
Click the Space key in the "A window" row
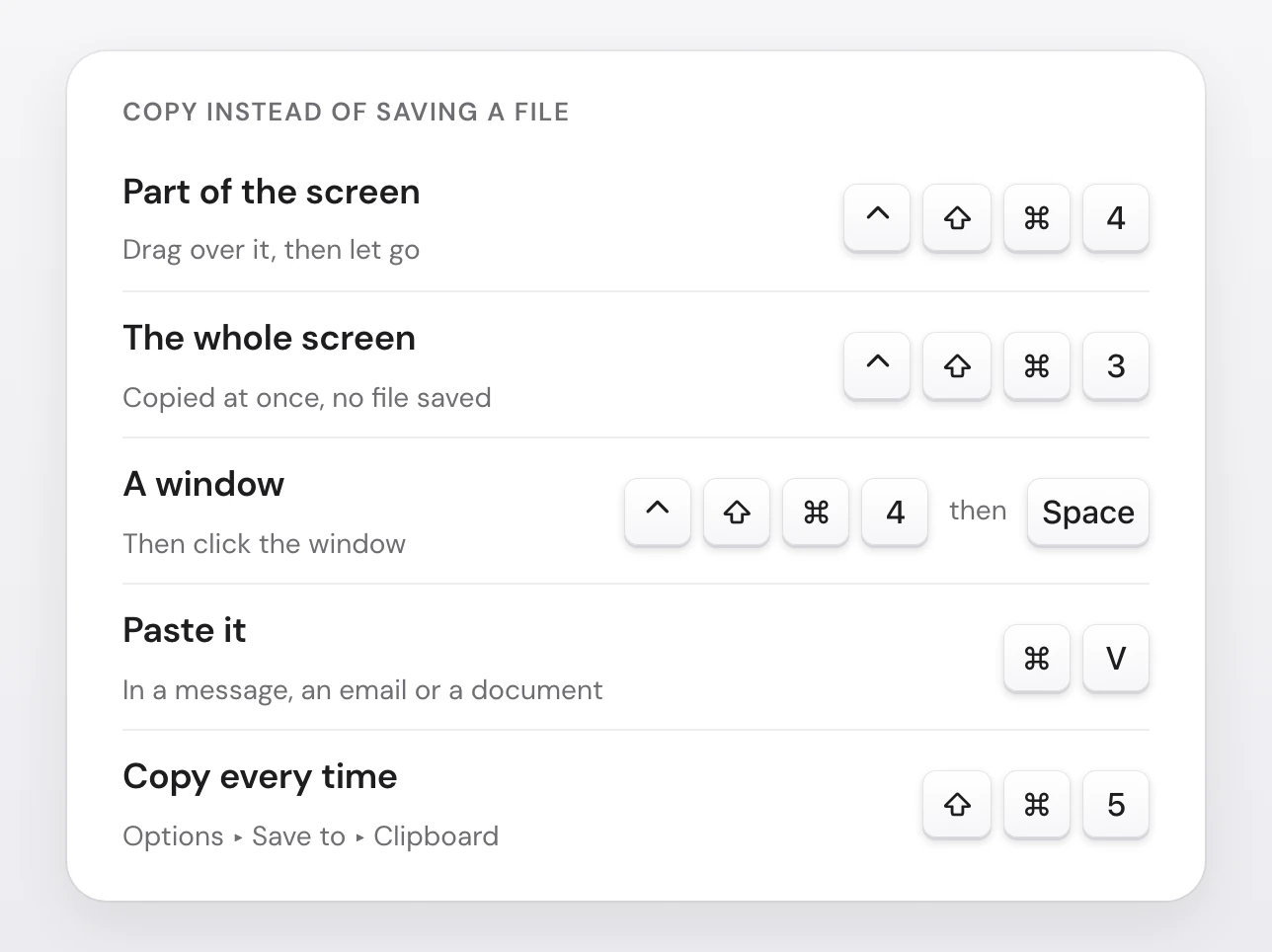[1088, 512]
